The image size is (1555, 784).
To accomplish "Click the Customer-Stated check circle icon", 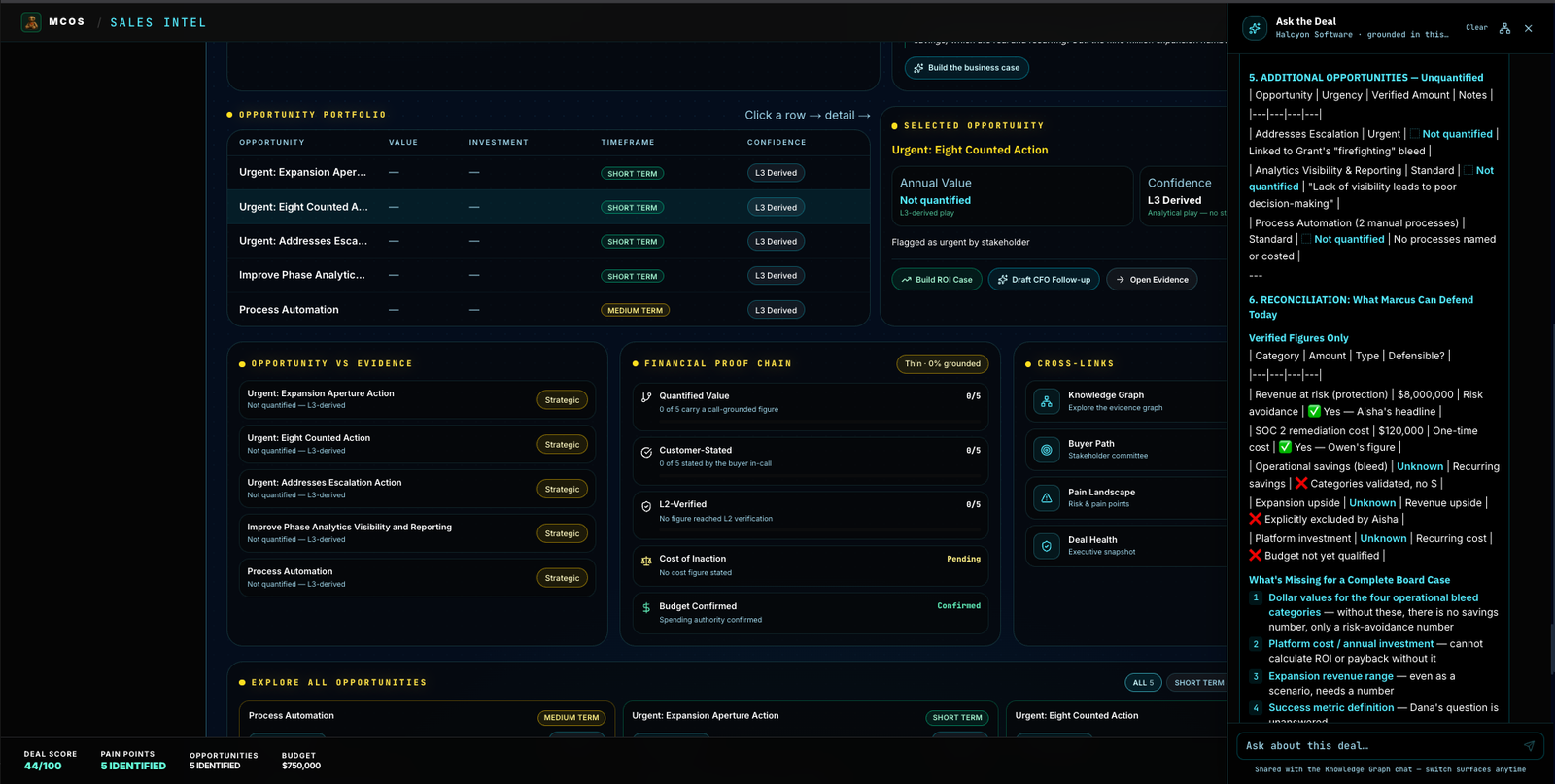I will coord(646,452).
